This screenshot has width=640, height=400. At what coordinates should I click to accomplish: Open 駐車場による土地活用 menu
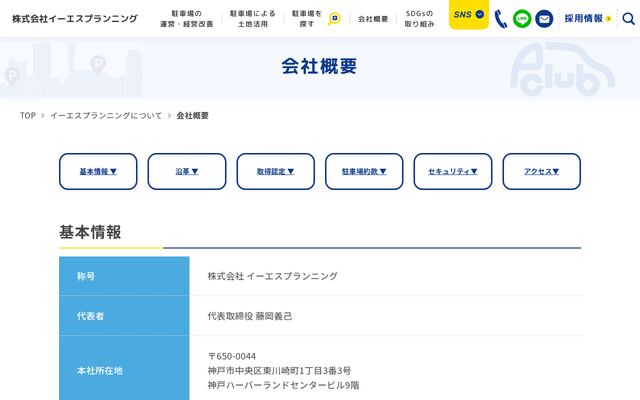(253, 19)
